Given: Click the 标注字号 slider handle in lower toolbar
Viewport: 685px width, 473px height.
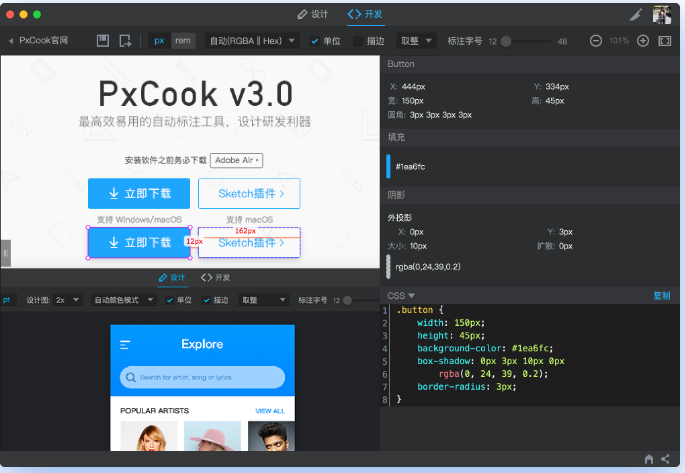Looking at the screenshot, I should coord(347,300).
